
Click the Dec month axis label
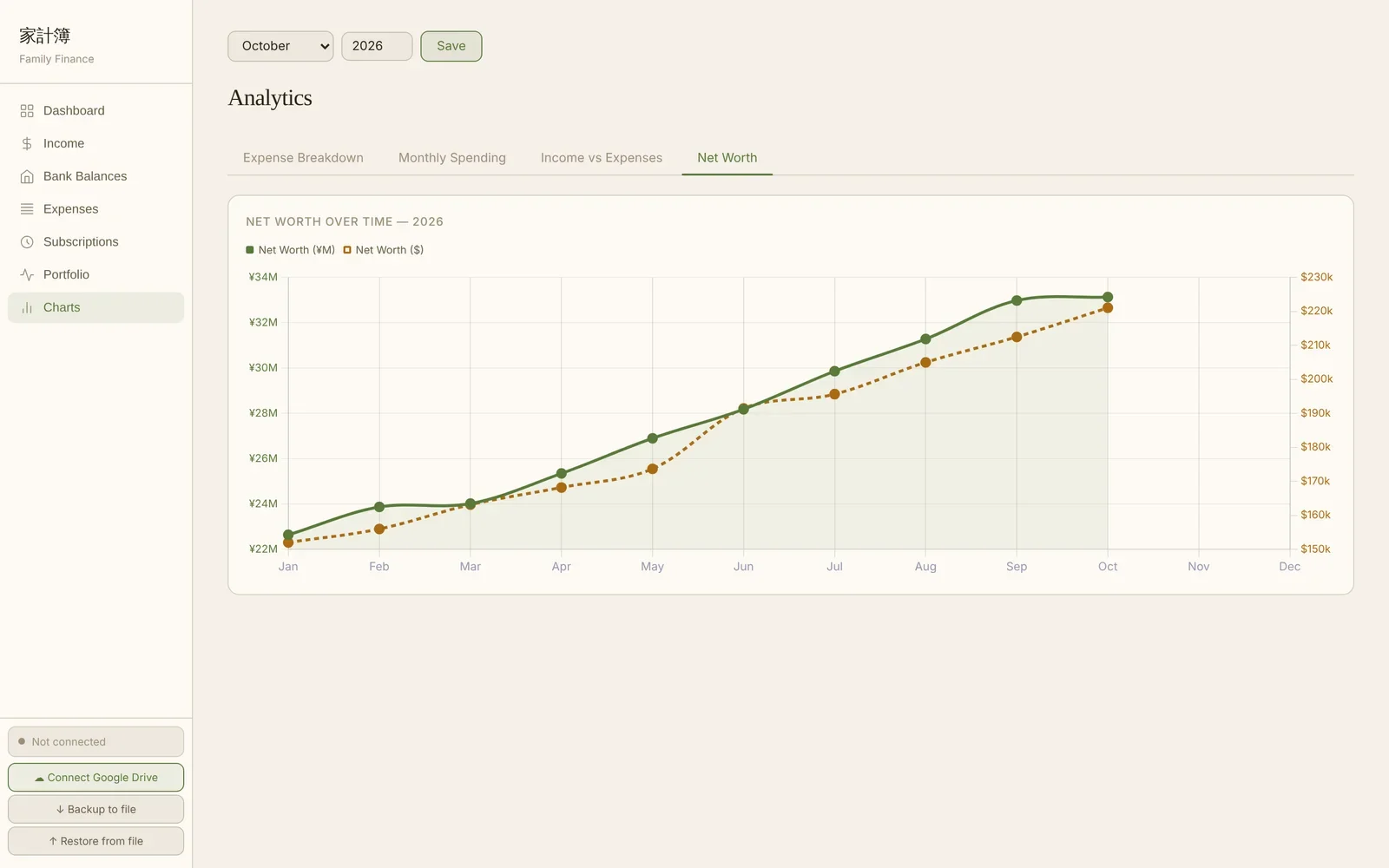pos(1289,567)
